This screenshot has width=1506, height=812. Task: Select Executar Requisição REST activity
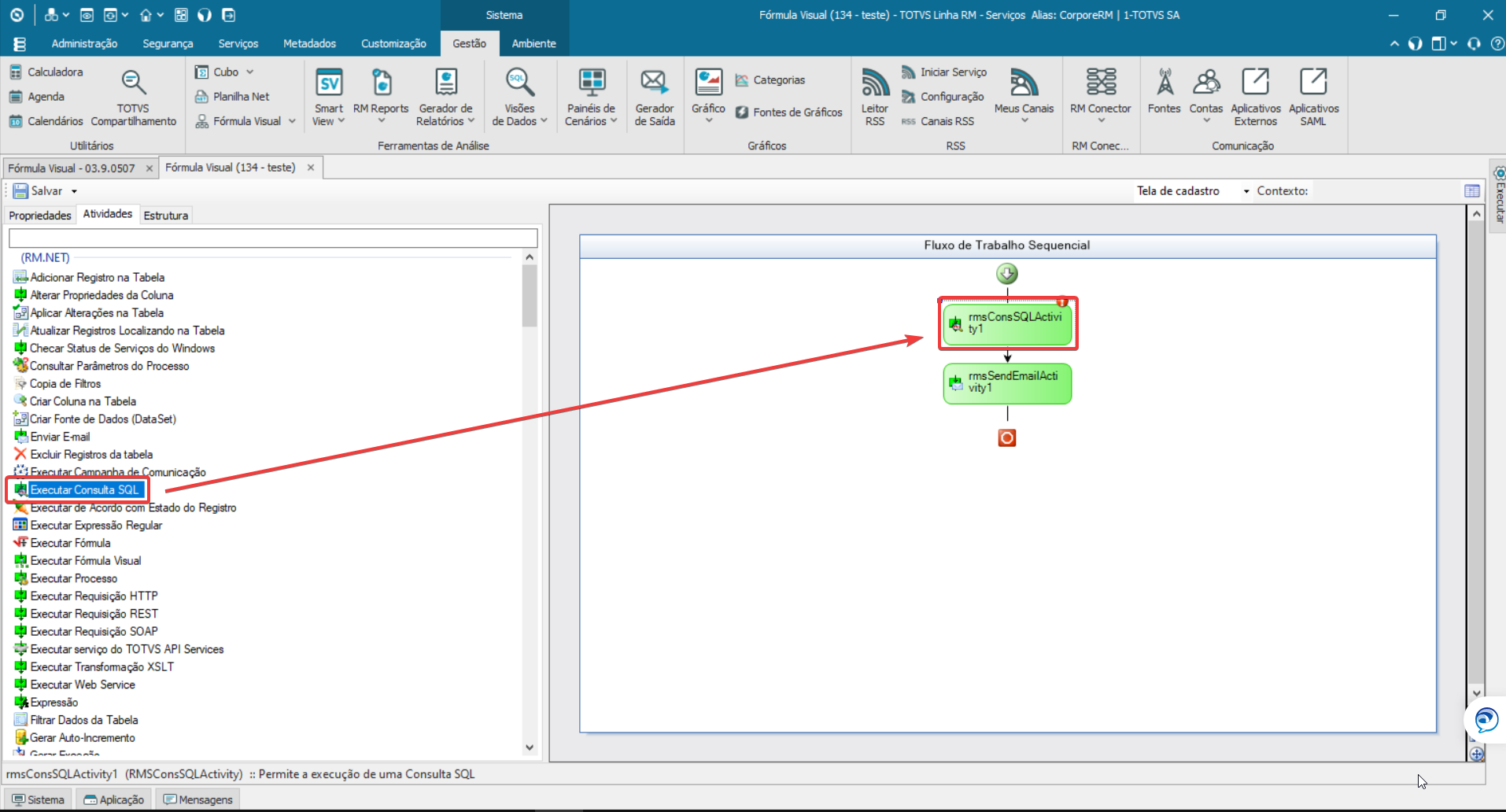point(94,614)
